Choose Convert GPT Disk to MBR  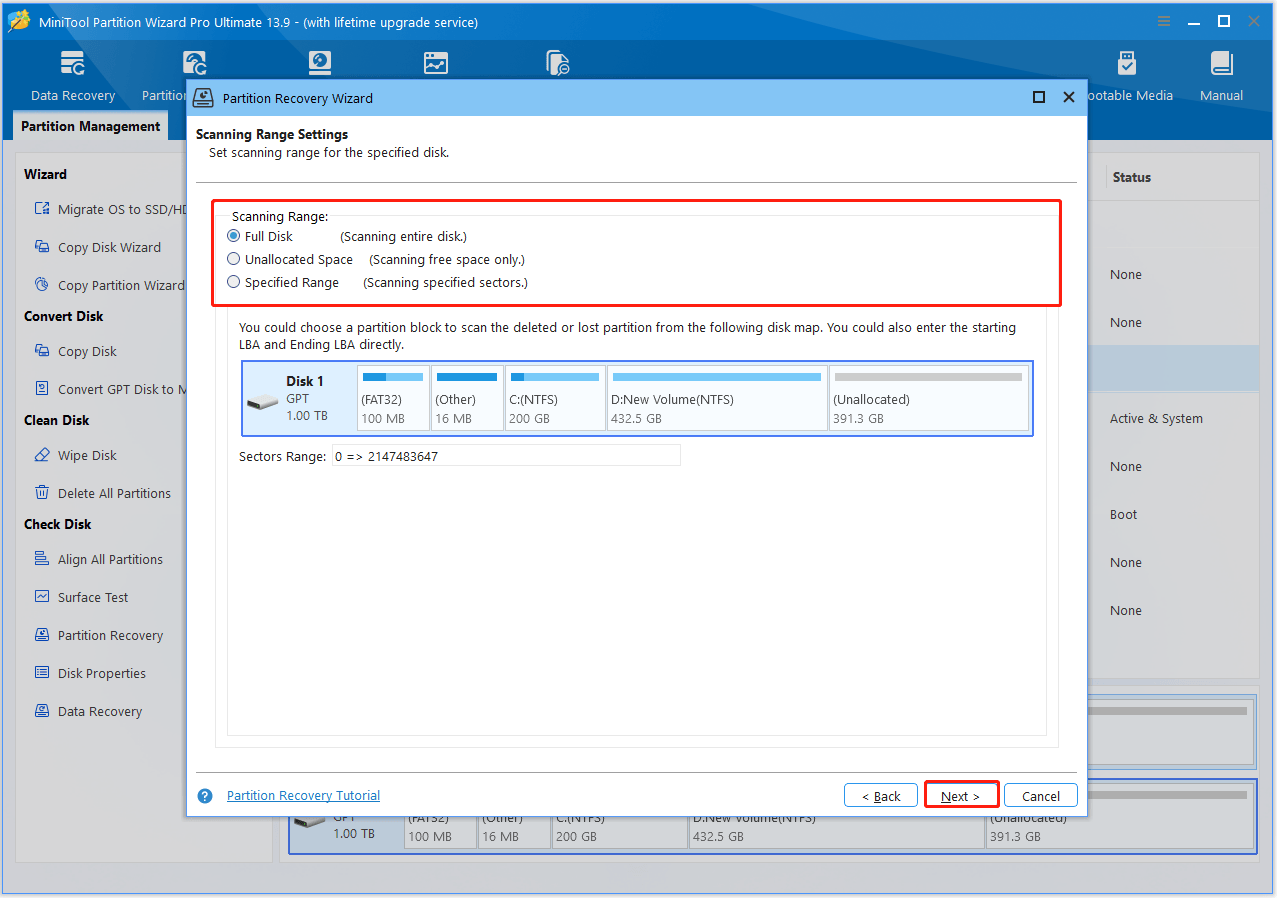point(111,389)
